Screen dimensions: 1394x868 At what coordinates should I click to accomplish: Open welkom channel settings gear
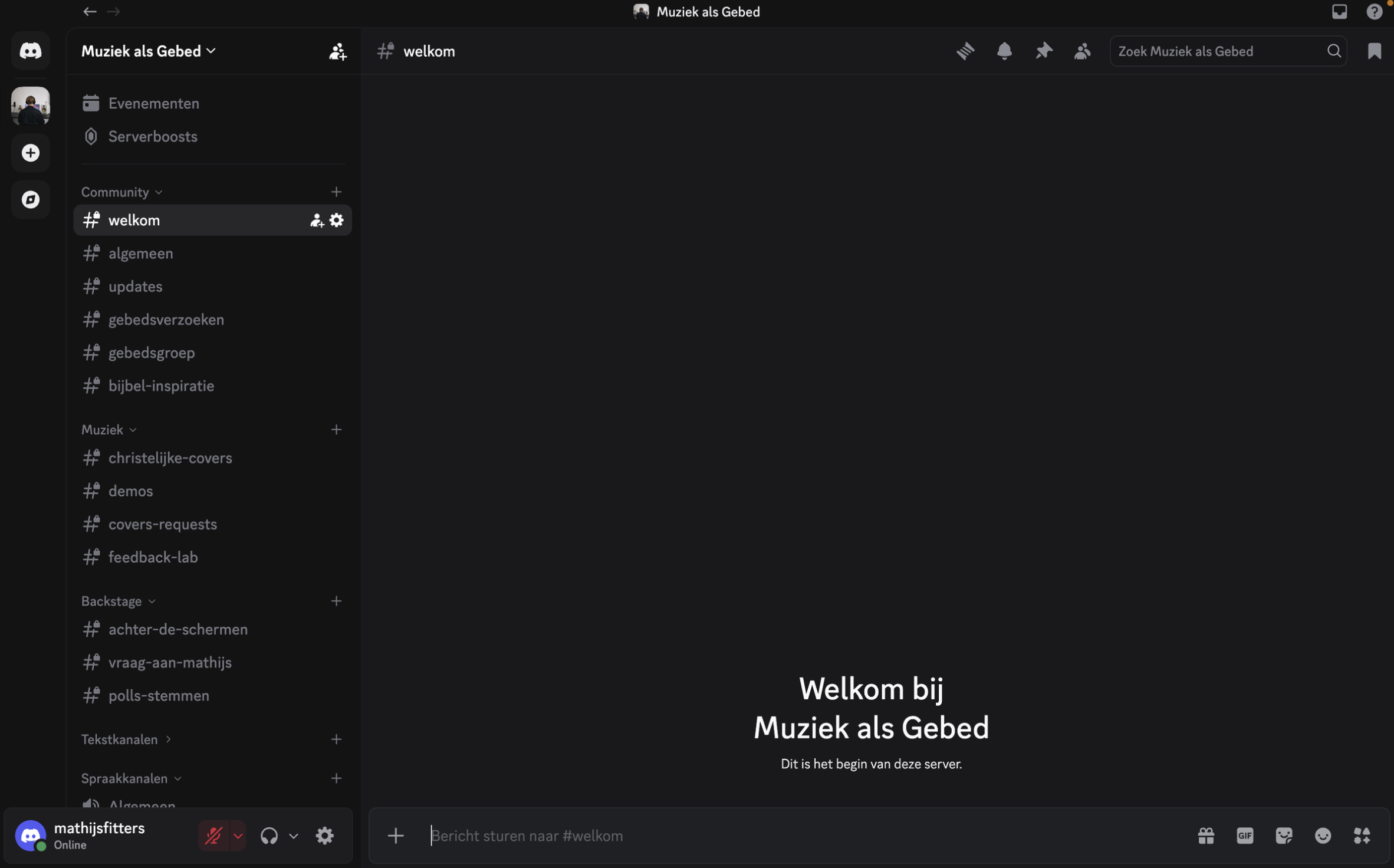(x=337, y=221)
